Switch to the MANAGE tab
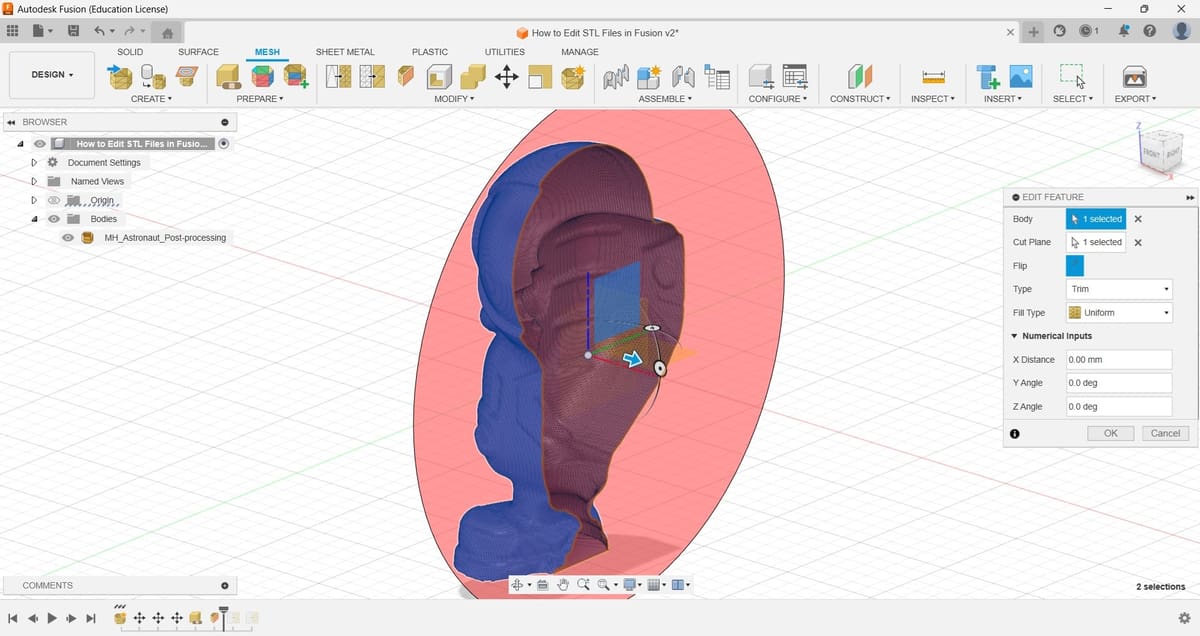The image size is (1200, 636). pyautogui.click(x=580, y=52)
